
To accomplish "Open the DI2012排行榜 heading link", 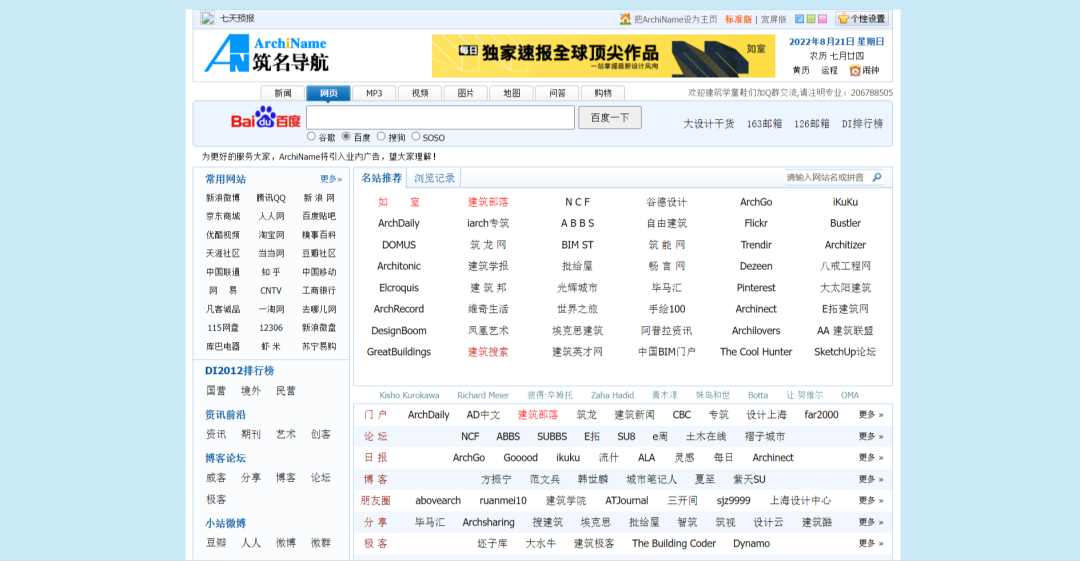I will [x=239, y=371].
